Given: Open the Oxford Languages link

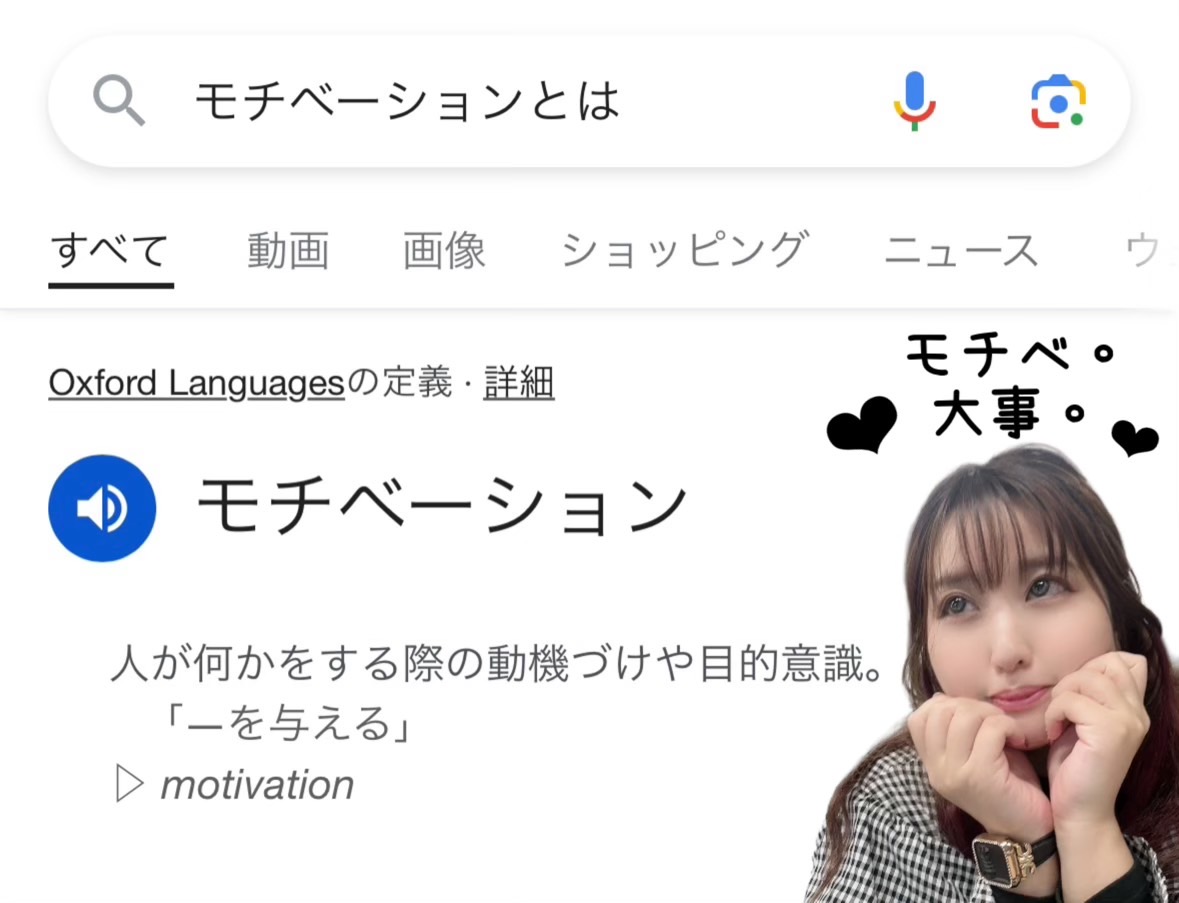Looking at the screenshot, I should tap(196, 383).
